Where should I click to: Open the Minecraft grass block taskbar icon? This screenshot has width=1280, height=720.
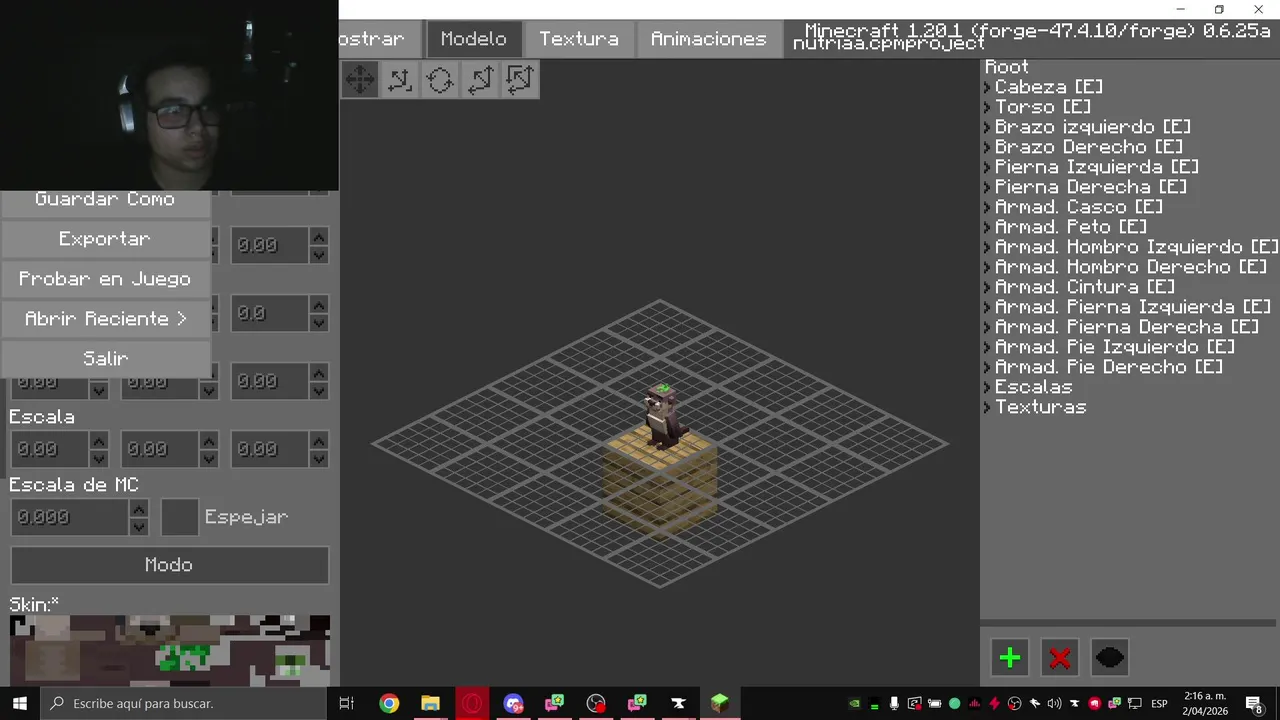(x=720, y=703)
